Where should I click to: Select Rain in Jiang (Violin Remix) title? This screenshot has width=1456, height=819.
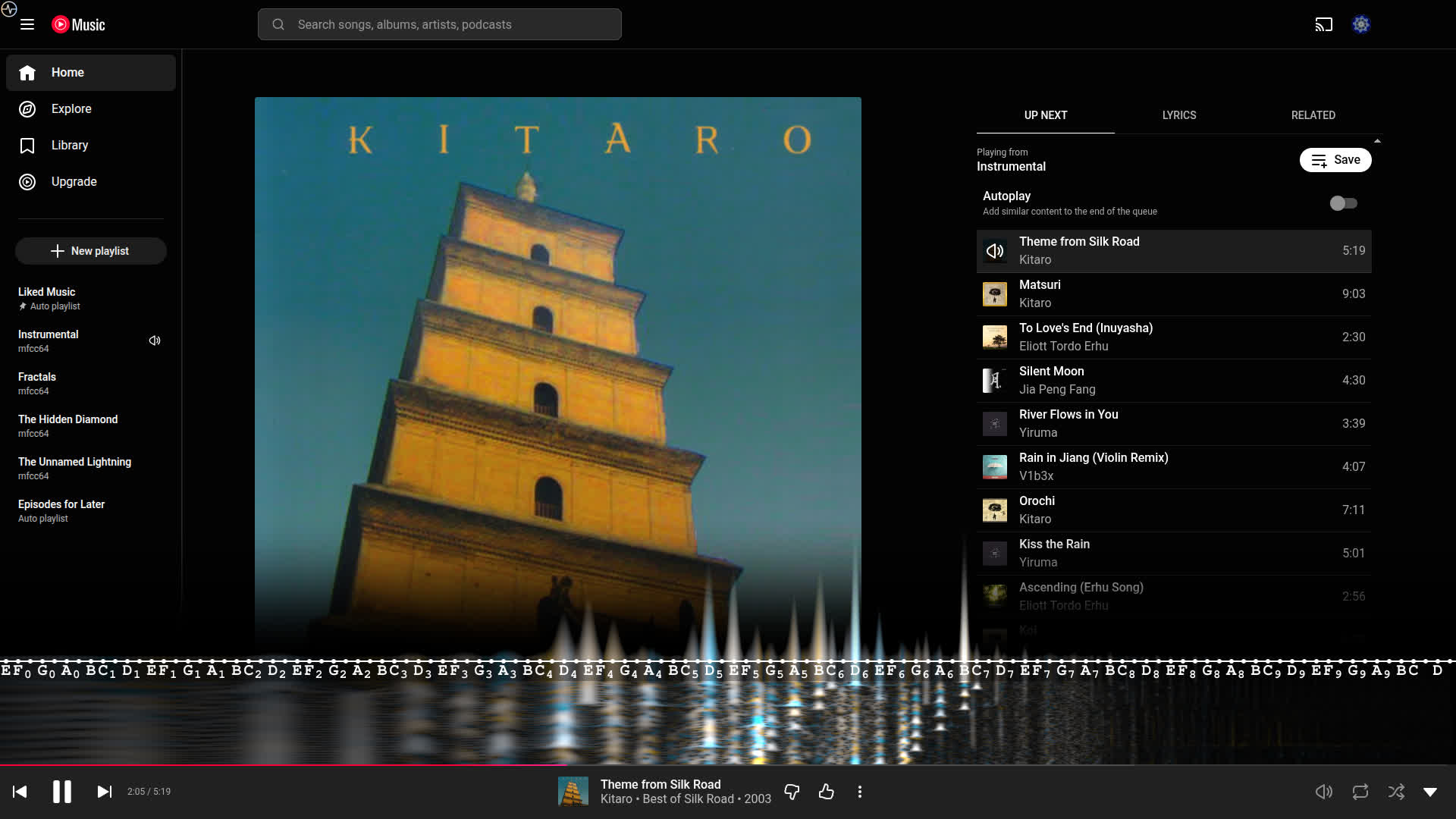1094,458
